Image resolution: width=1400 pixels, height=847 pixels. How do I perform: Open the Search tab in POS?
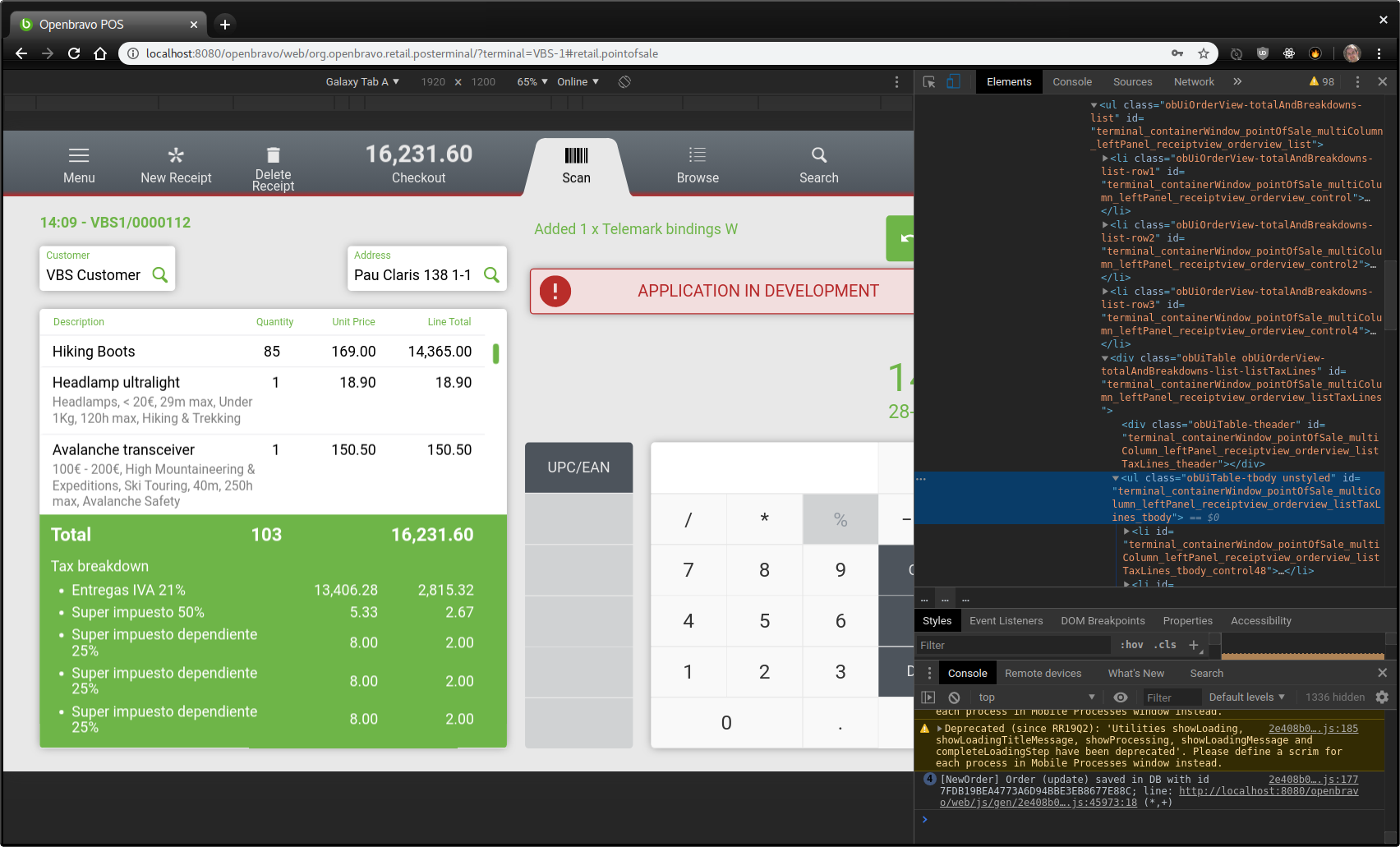[x=819, y=165]
